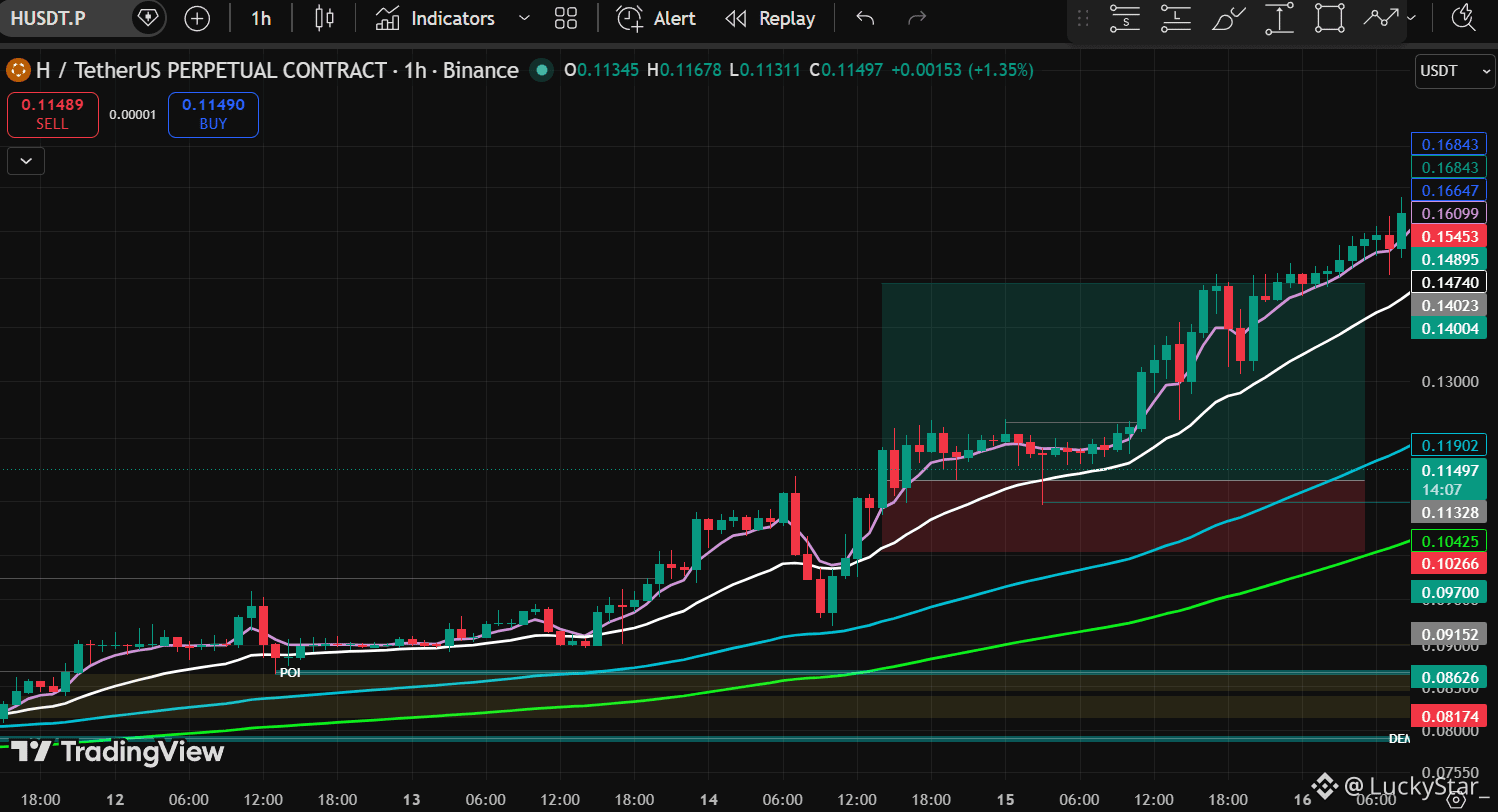Image resolution: width=1498 pixels, height=812 pixels.
Task: Click the green-outlined 0.10425 price label
Action: point(1449,541)
